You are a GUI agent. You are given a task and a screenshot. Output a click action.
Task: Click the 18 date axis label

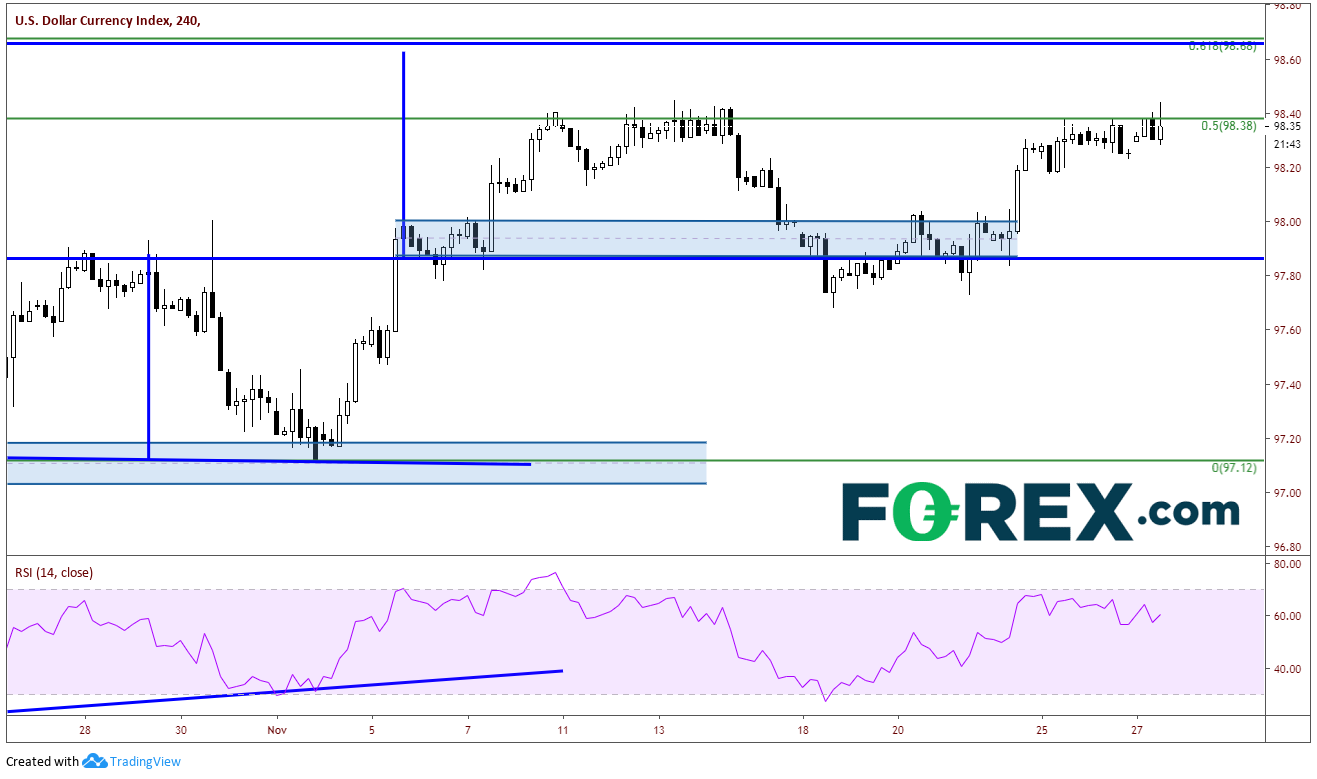803,731
